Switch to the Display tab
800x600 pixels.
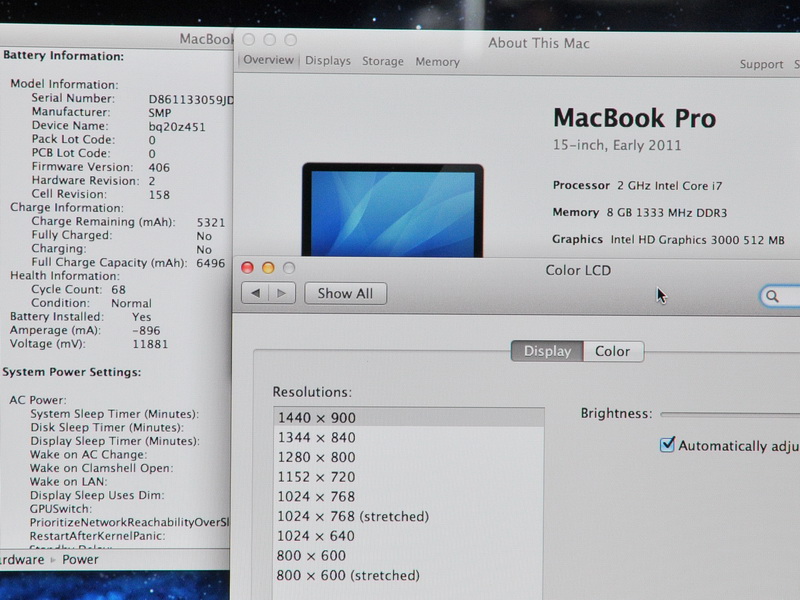point(547,352)
